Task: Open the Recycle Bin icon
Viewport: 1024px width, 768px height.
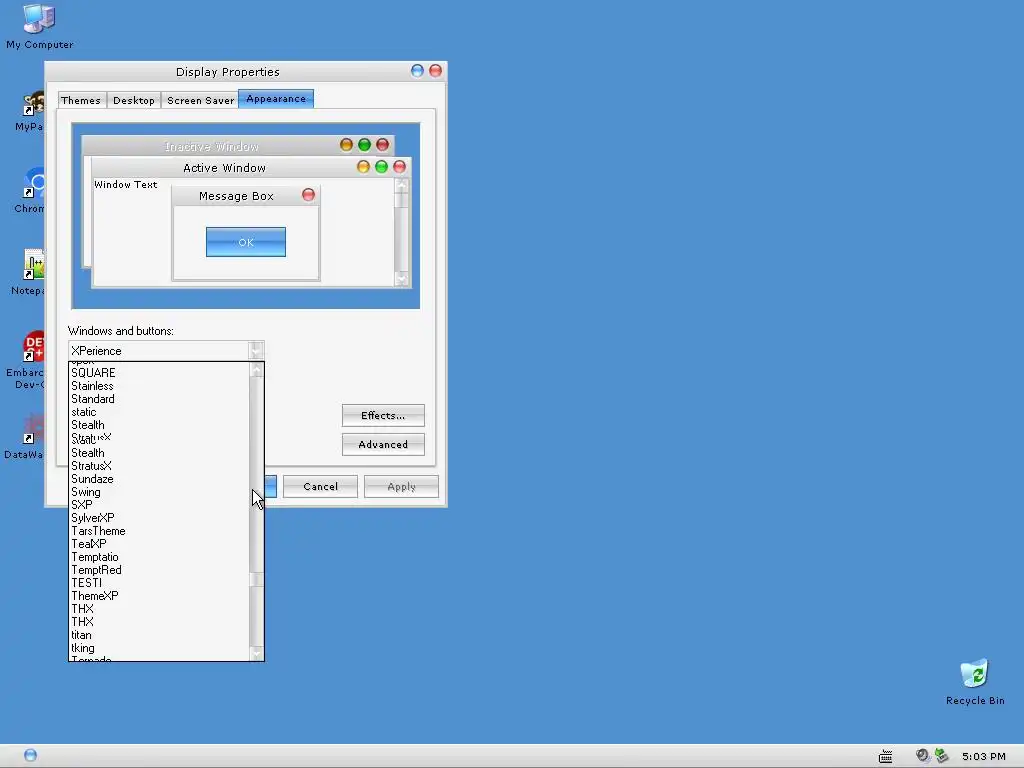Action: pos(975,682)
